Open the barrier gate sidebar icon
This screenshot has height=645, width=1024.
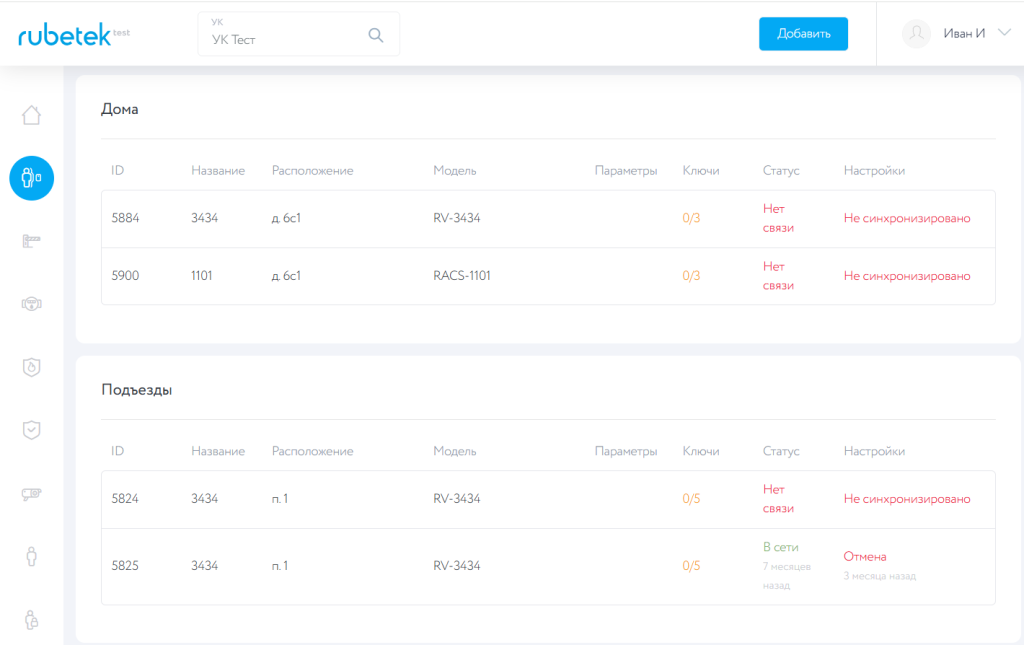coord(31,241)
